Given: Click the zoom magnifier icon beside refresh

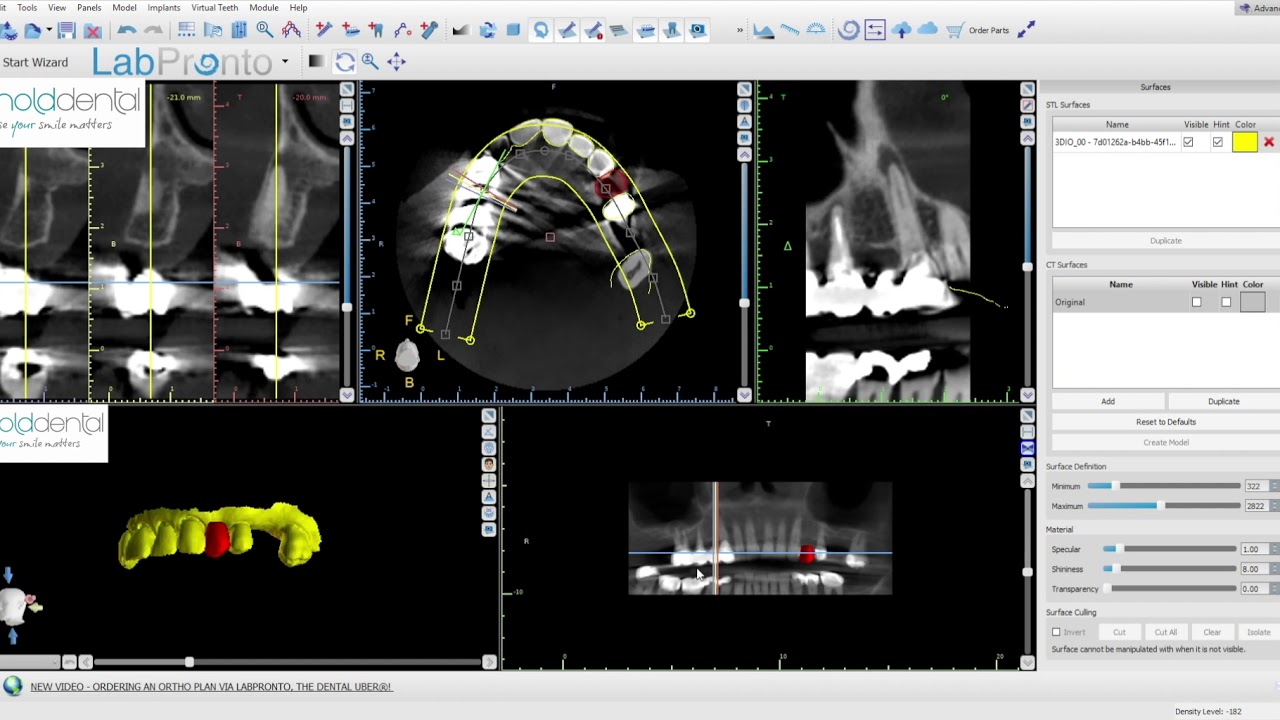Looking at the screenshot, I should click(370, 62).
